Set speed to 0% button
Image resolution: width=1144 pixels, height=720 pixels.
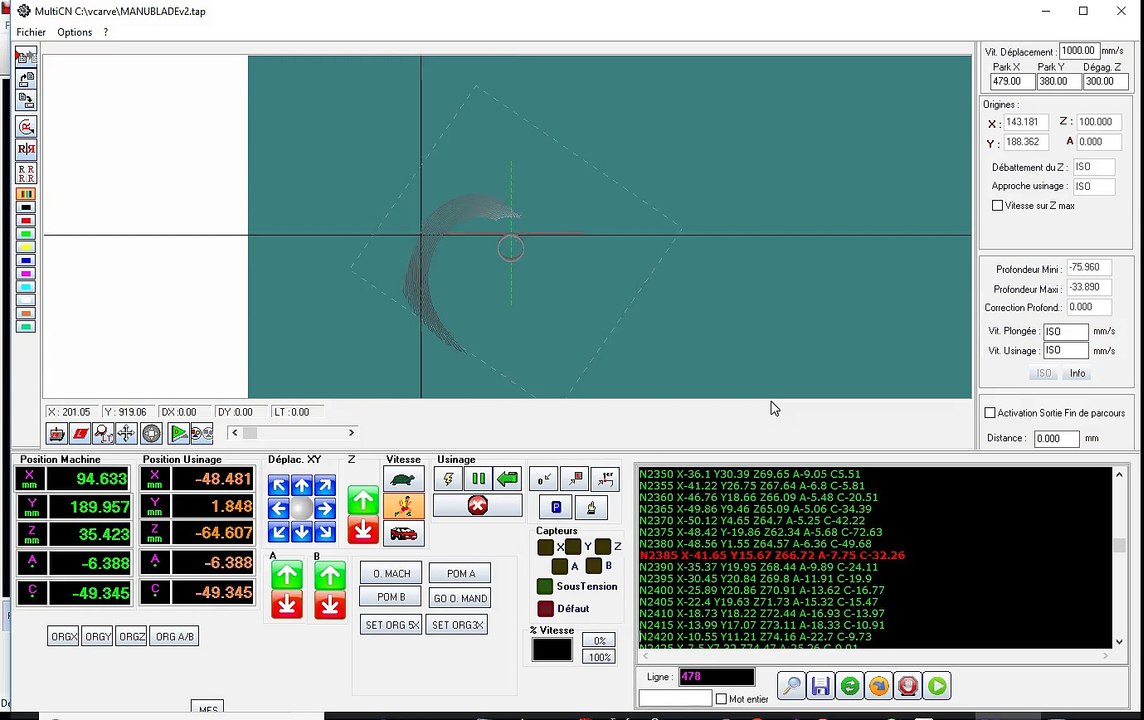tap(600, 640)
